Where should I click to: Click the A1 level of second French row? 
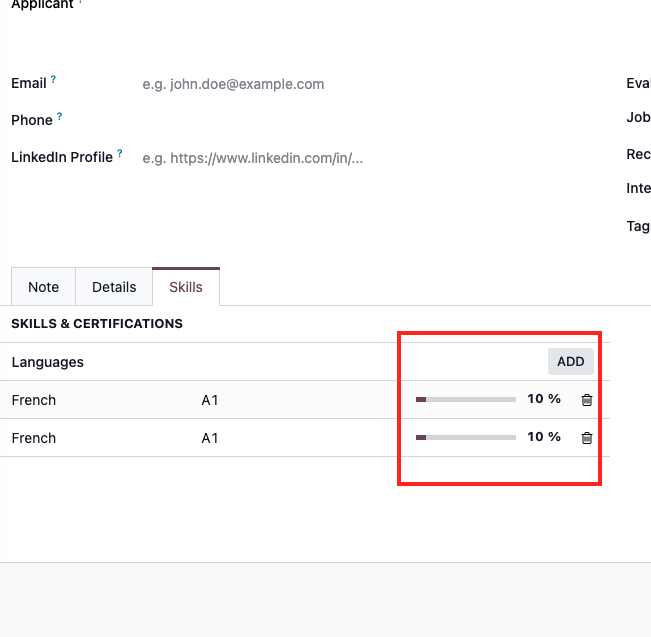[x=210, y=438]
